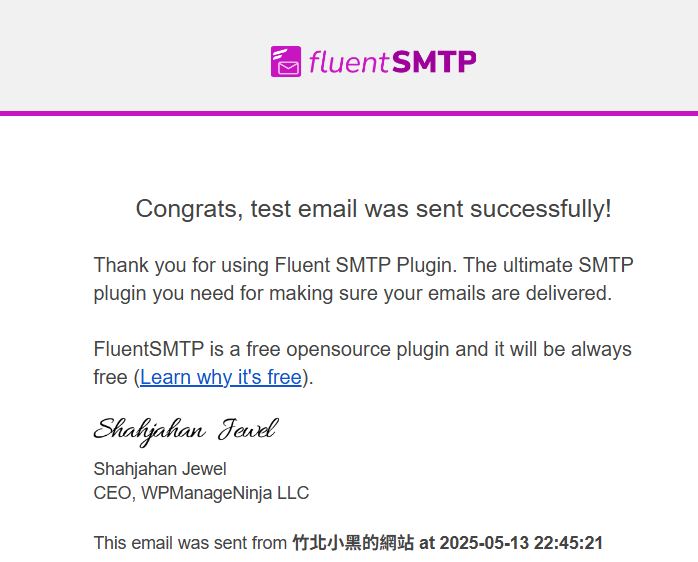This screenshot has width=698, height=562.
Task: Click the handwritten Shahjahan Jewel signature image
Action: (186, 431)
